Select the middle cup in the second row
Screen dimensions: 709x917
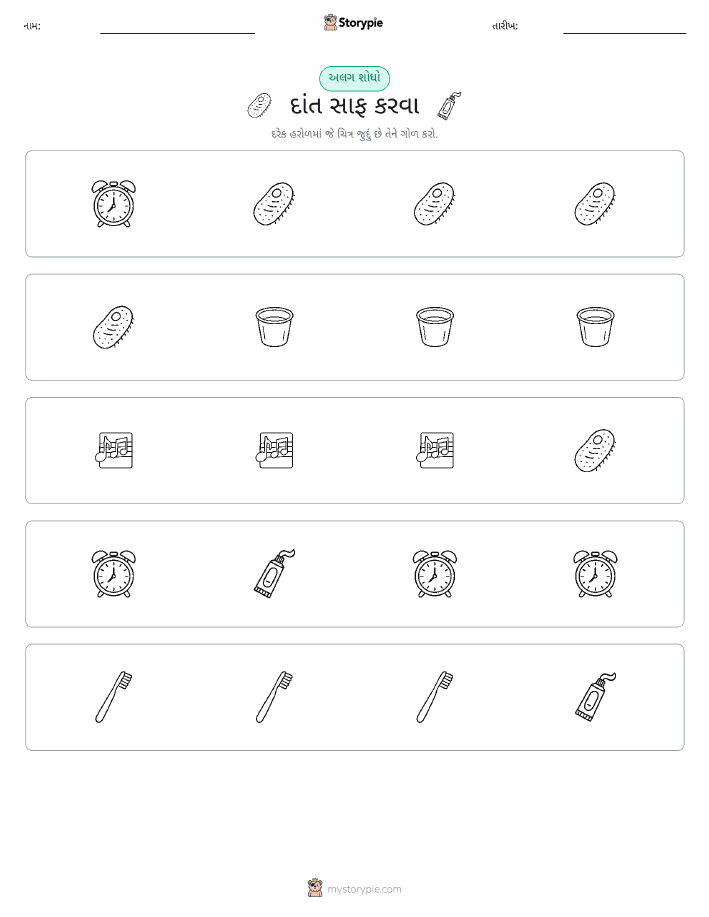[x=435, y=327]
